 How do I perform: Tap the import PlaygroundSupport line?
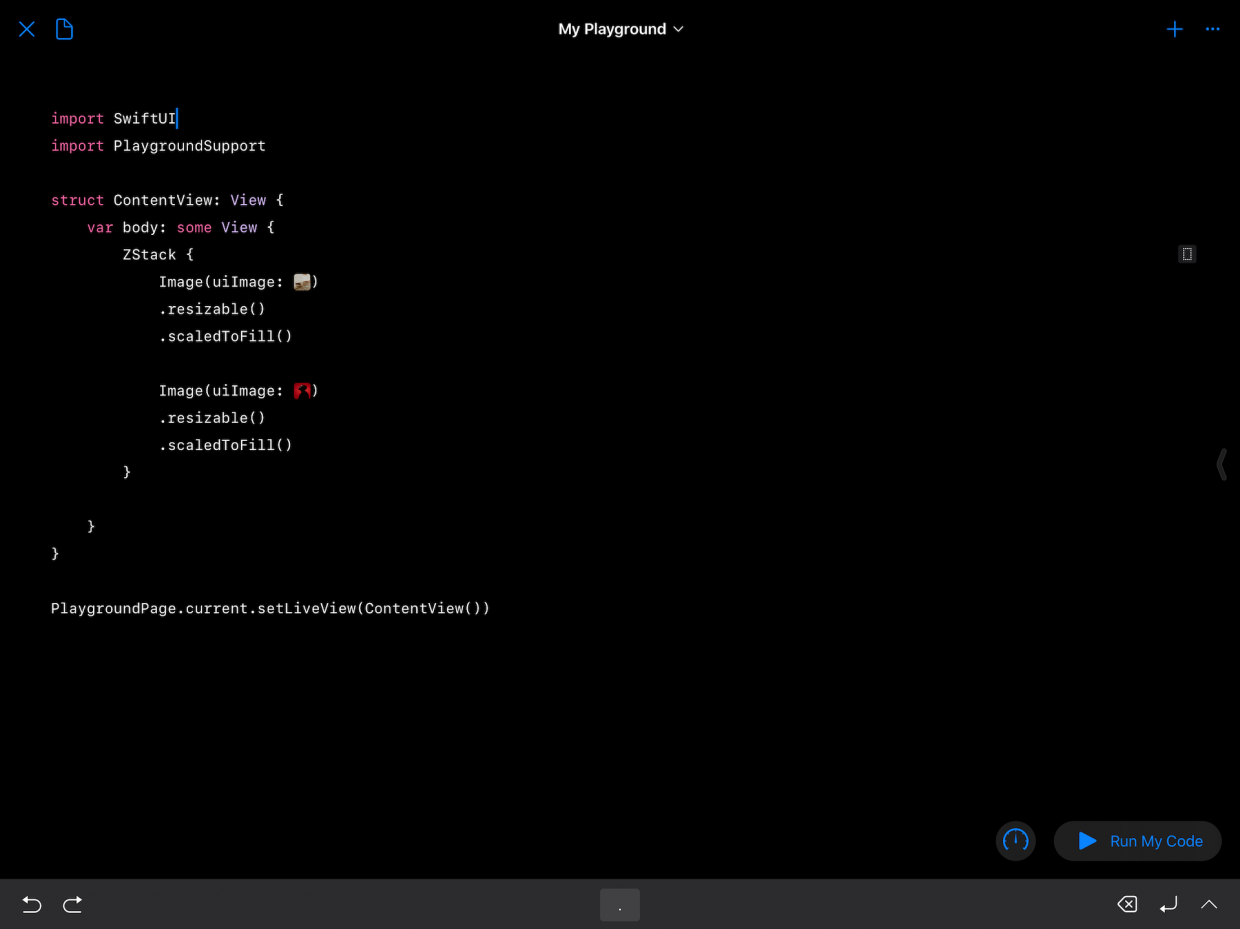coord(158,145)
